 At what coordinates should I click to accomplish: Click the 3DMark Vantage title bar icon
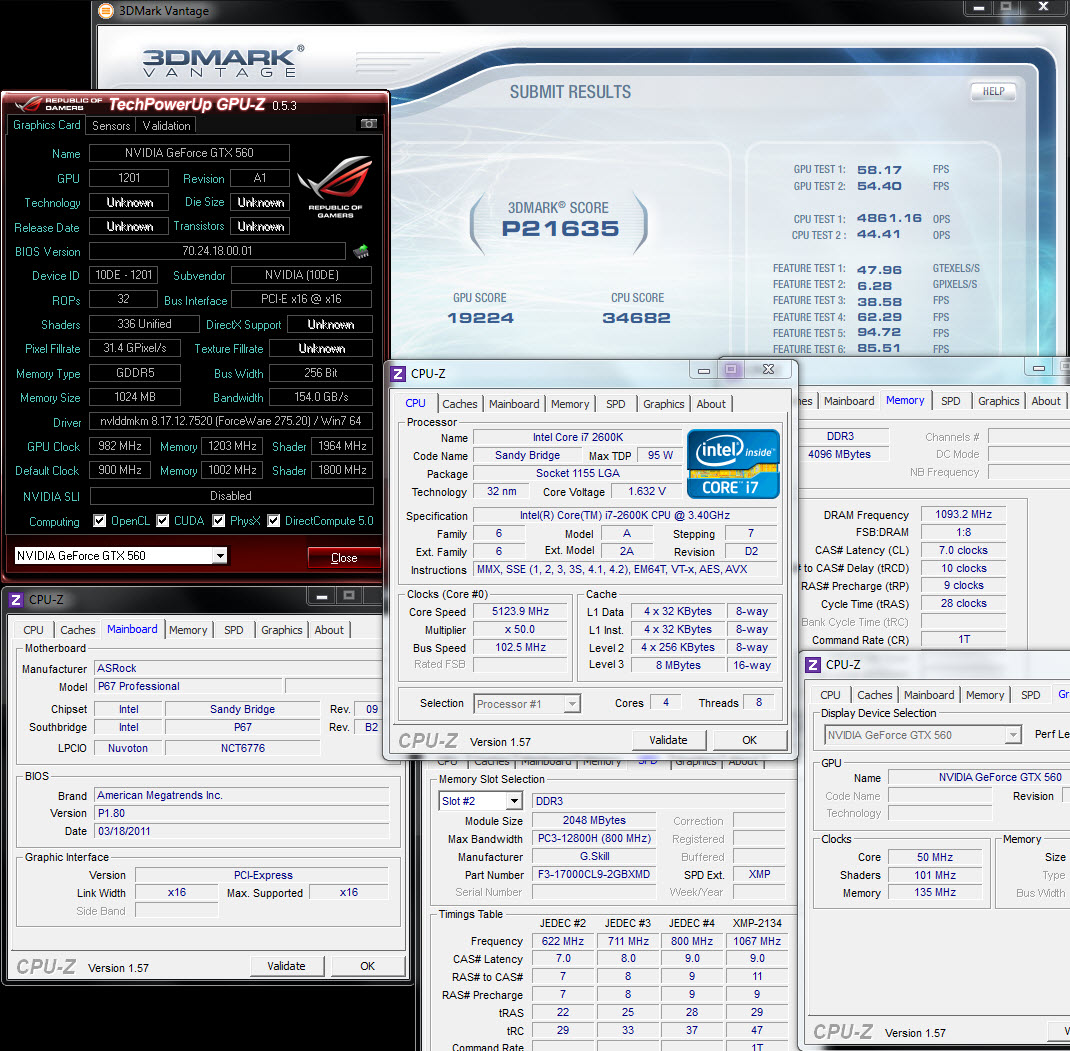pos(106,10)
